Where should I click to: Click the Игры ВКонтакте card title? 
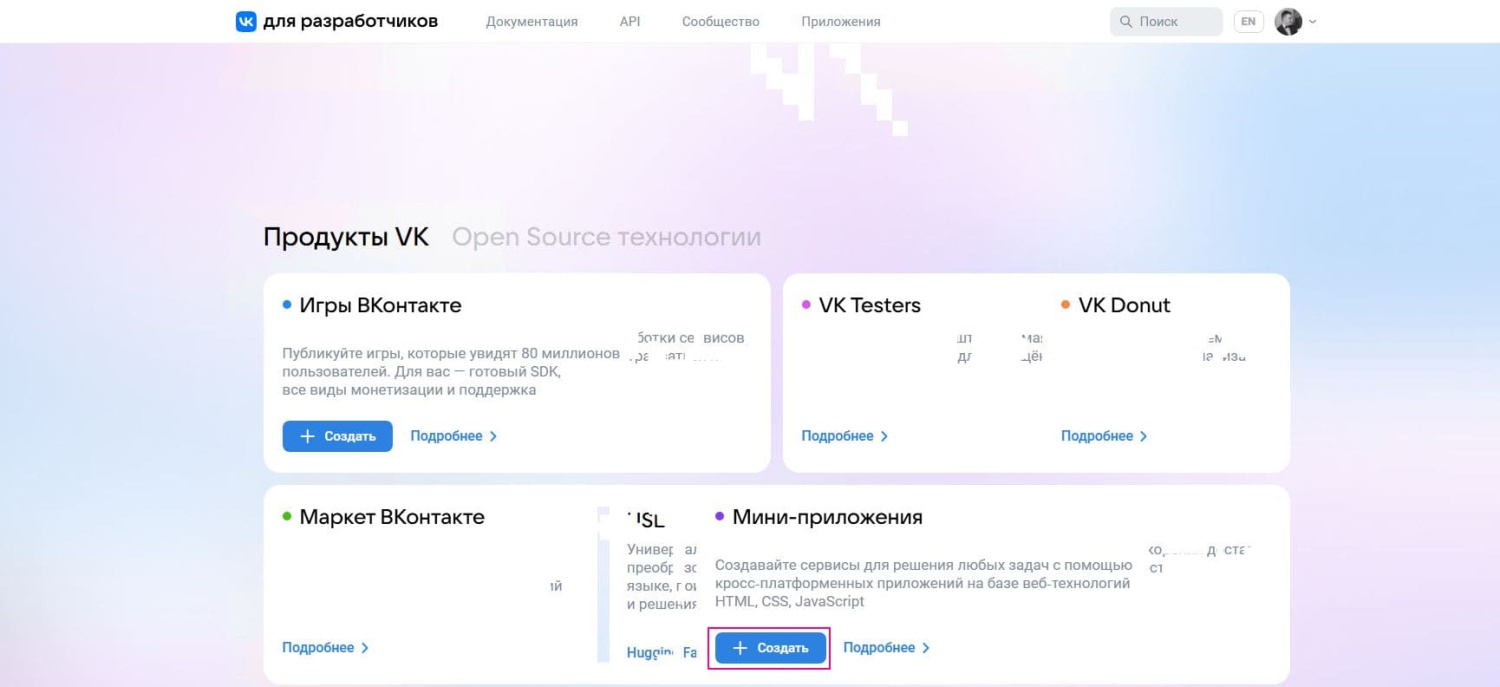click(x=380, y=305)
